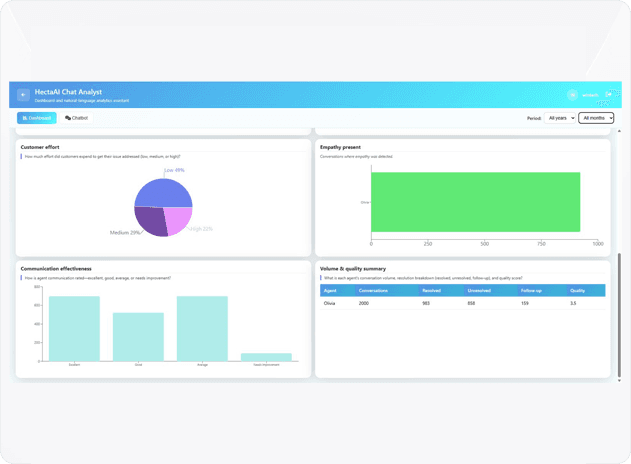Switch to the Chatbot tab
This screenshot has width=631, height=464.
[x=76, y=118]
